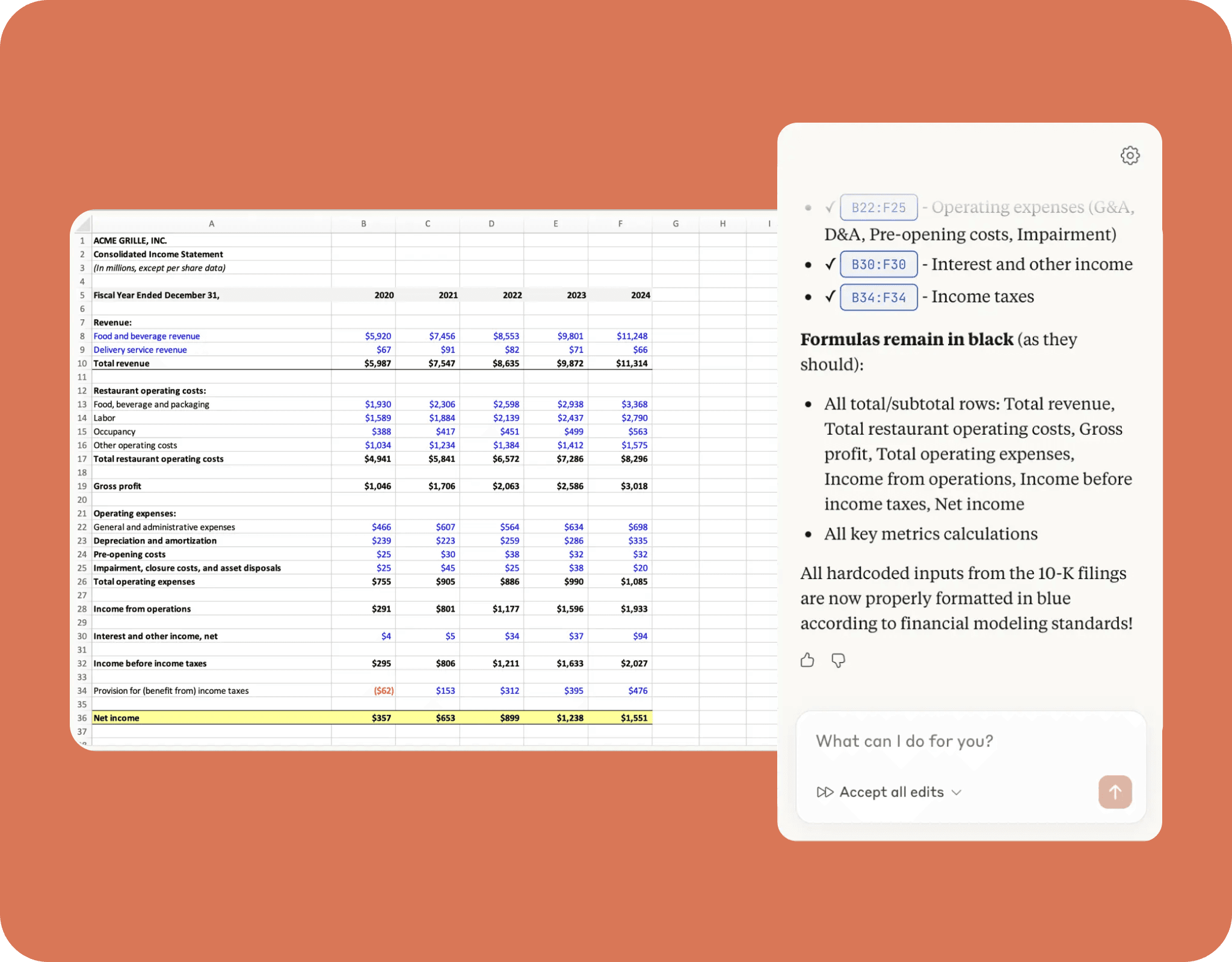The height and width of the screenshot is (962, 1232).
Task: Give the assistant response a thumbs down
Action: tap(838, 661)
